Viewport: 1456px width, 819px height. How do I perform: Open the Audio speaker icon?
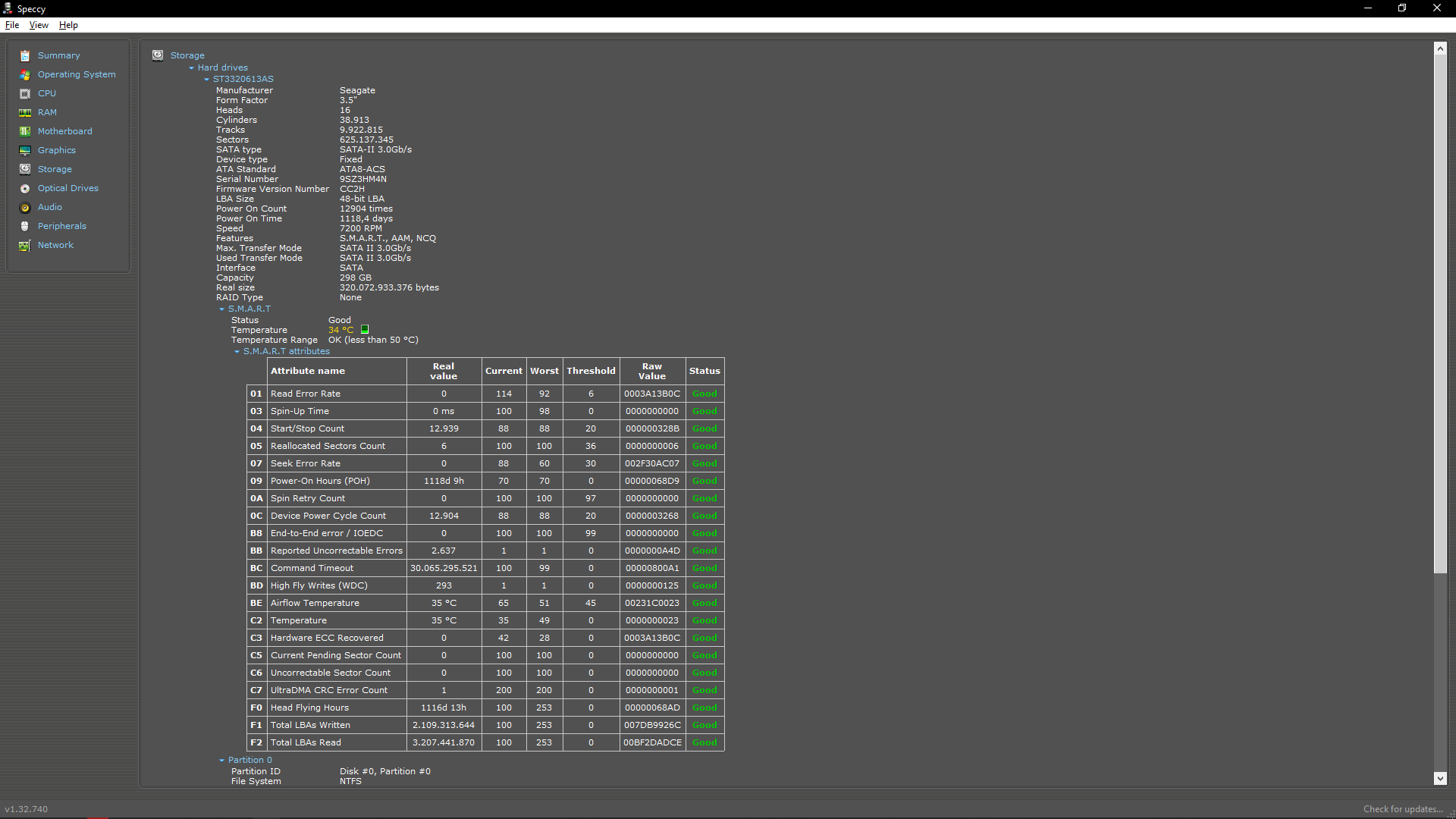pos(25,207)
